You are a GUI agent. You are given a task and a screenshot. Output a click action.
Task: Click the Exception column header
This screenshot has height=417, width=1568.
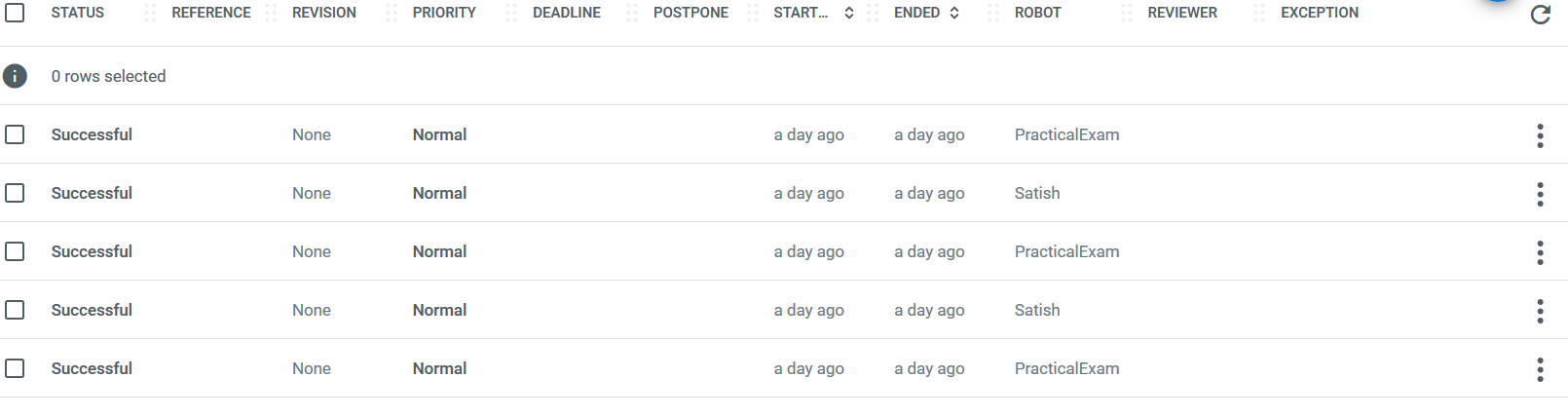[1319, 13]
